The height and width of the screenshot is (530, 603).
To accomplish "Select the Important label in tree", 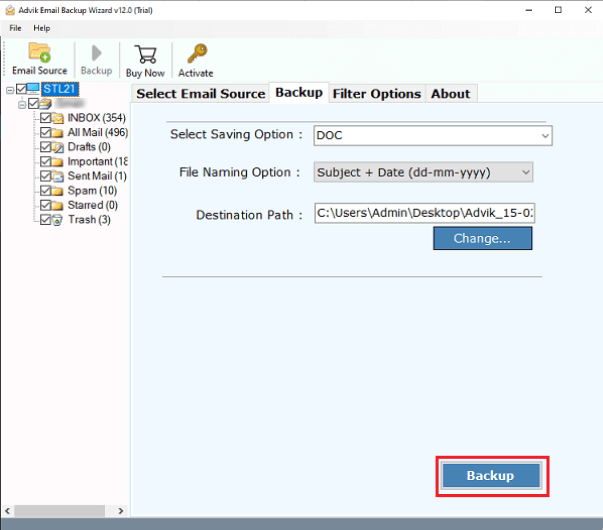I will point(98,162).
